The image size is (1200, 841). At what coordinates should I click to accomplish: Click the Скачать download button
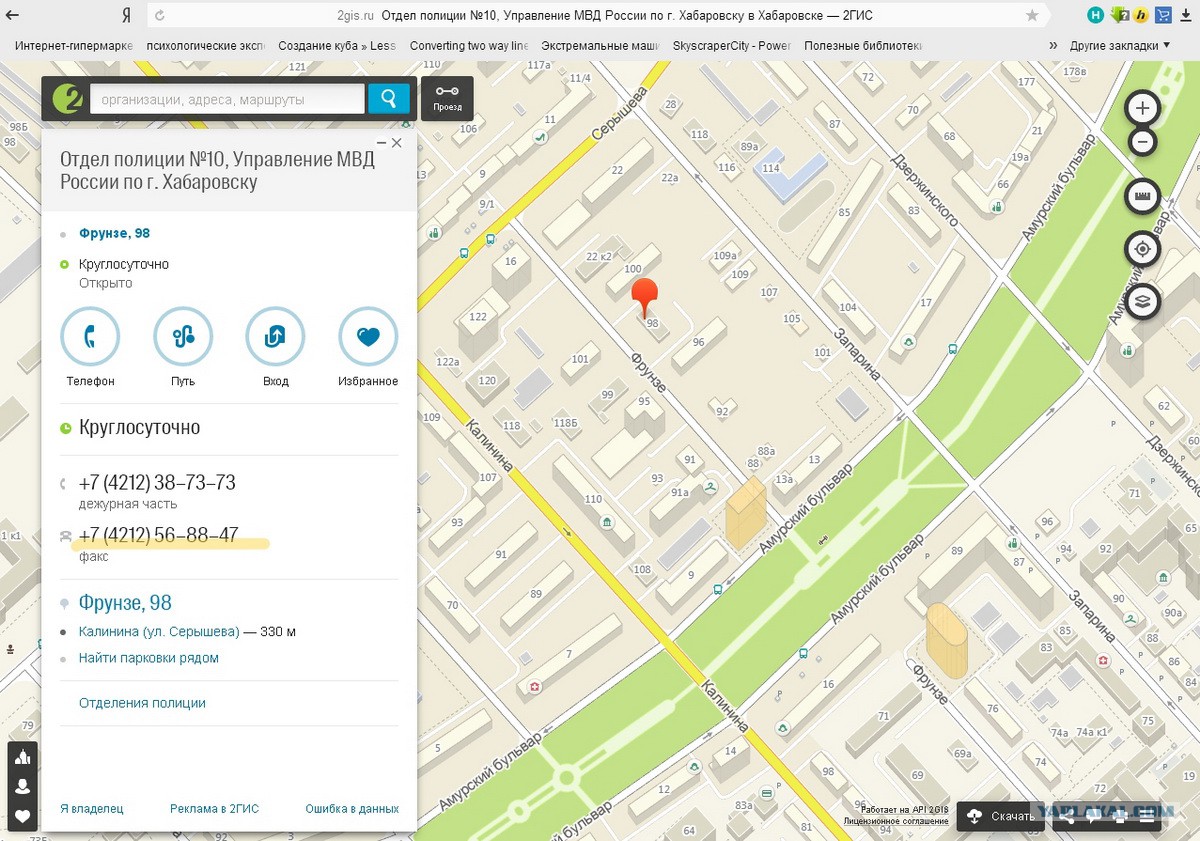coord(1001,816)
